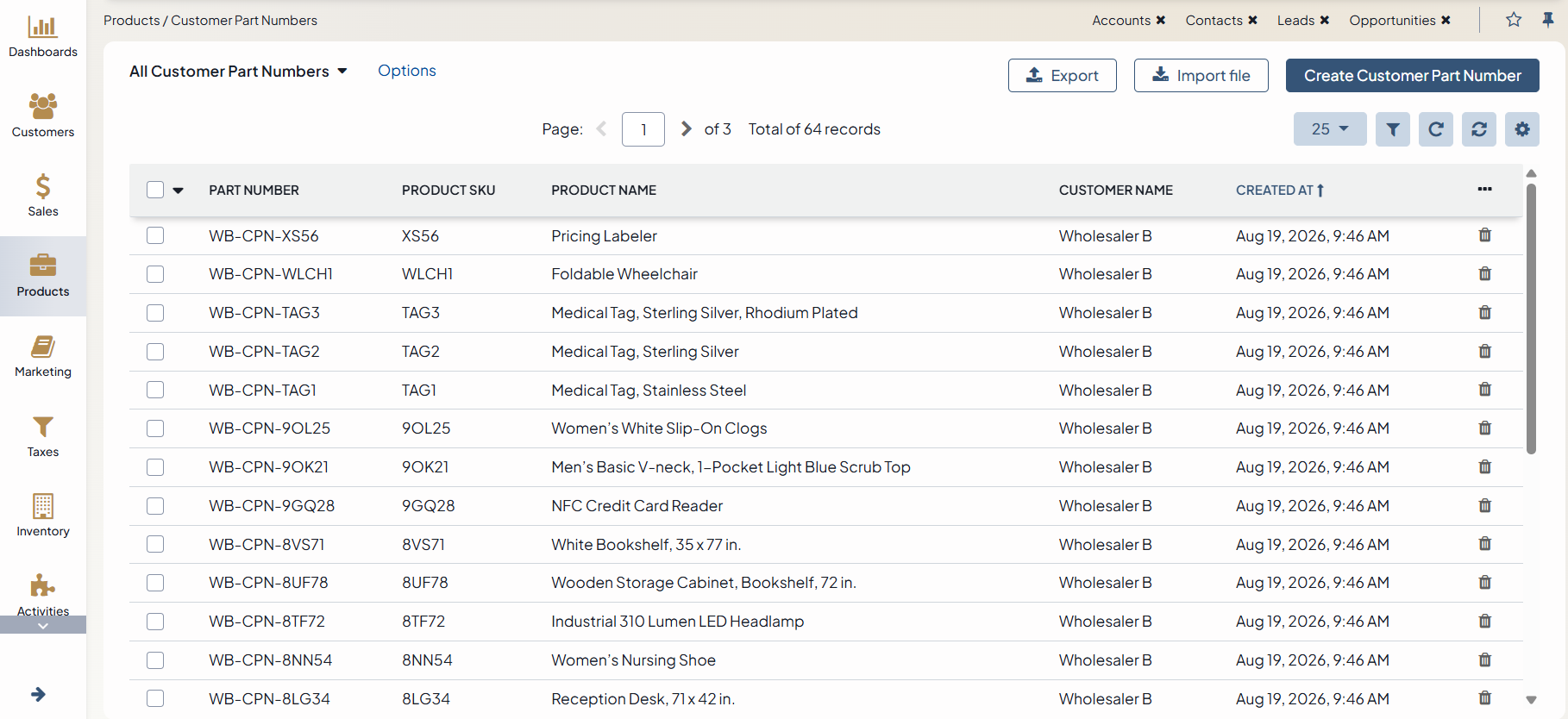Click the pin icon in the top bar
The width and height of the screenshot is (1568, 719).
(x=1548, y=20)
